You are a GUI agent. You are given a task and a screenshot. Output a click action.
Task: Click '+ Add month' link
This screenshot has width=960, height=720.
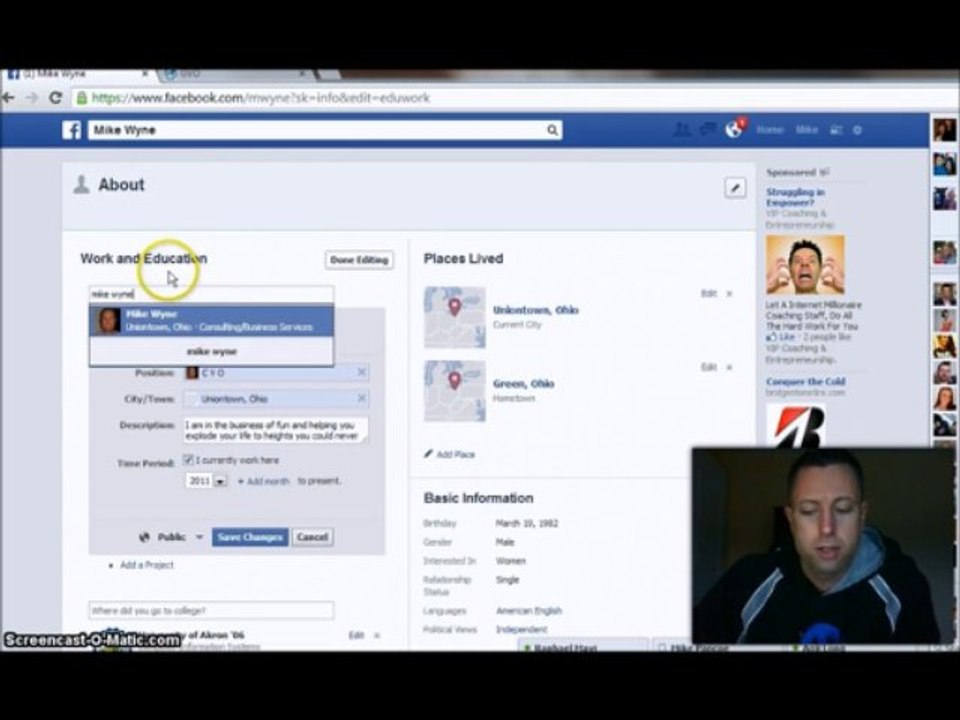263,481
